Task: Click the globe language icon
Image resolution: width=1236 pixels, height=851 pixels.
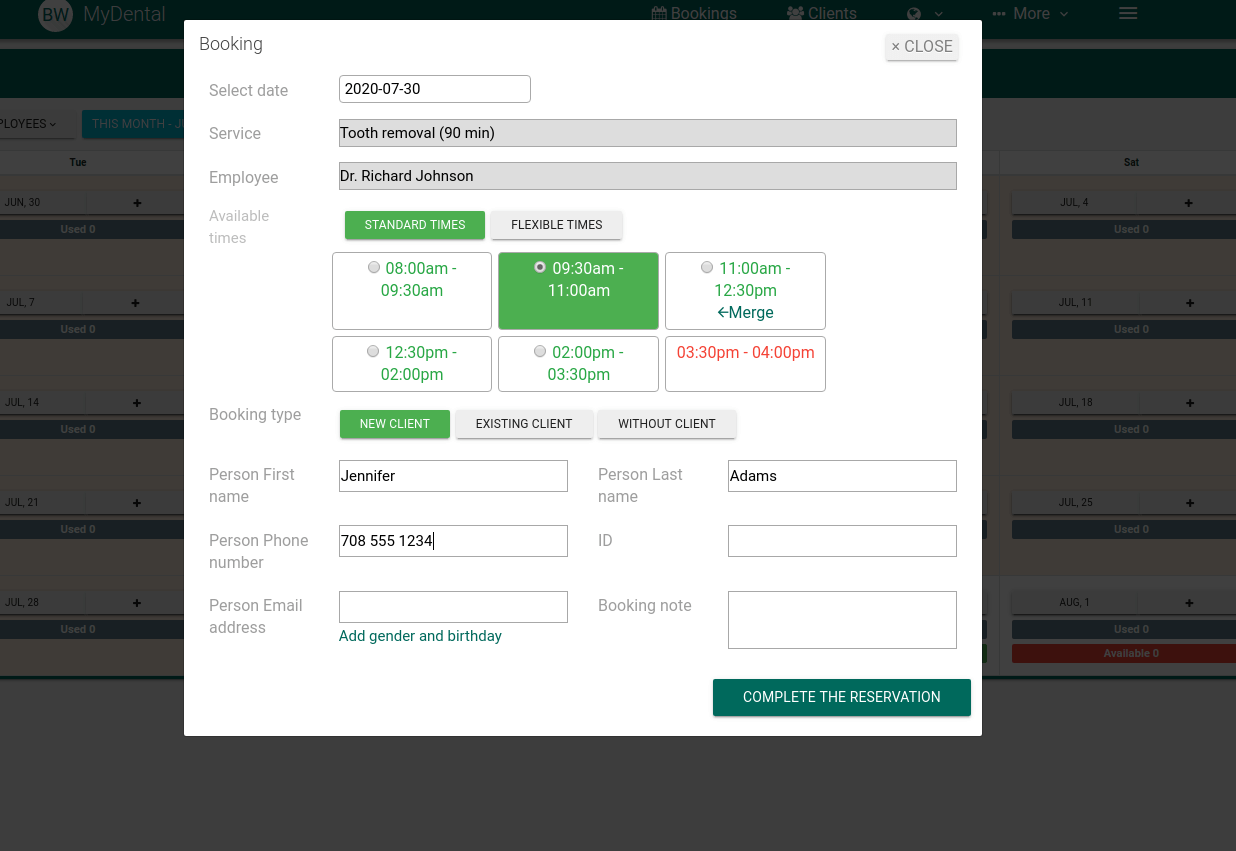Action: coord(914,14)
